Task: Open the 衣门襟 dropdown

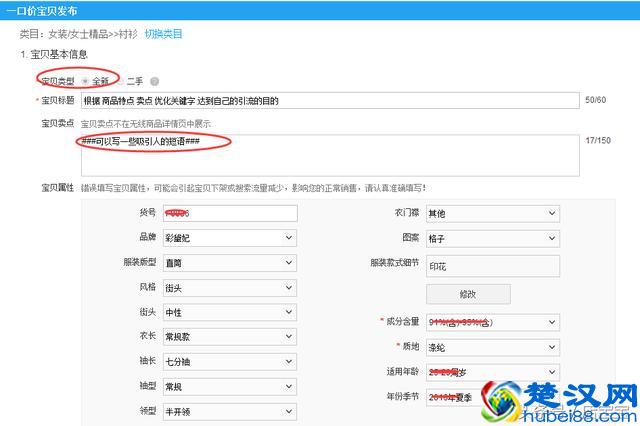Action: (x=492, y=213)
